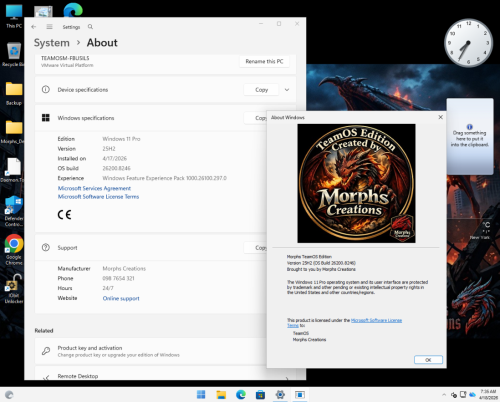Launch Microsoft Edge from the taskbar
500x402 pixels.
[x=241, y=395]
